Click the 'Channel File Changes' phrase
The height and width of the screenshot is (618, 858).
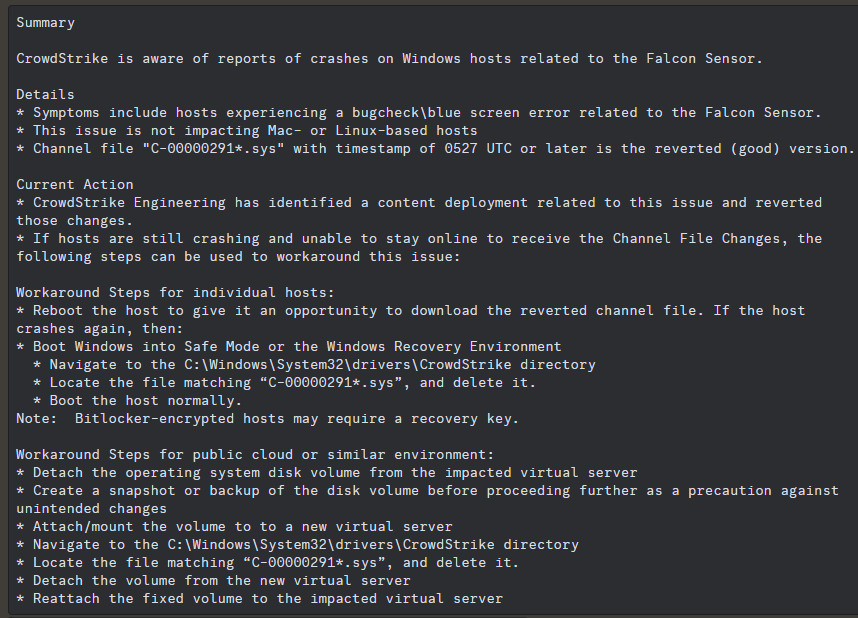pos(696,239)
